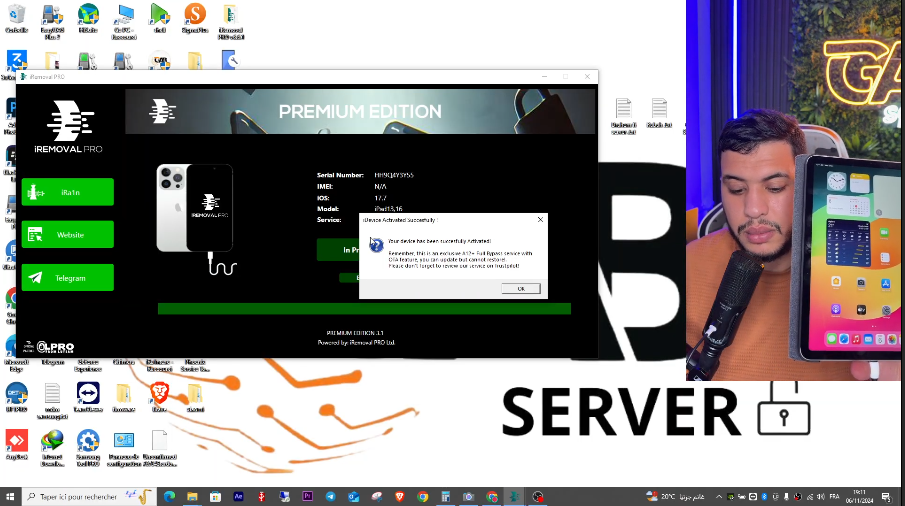Click the green progress bar
Viewport: 905px width, 506px height.
click(364, 309)
